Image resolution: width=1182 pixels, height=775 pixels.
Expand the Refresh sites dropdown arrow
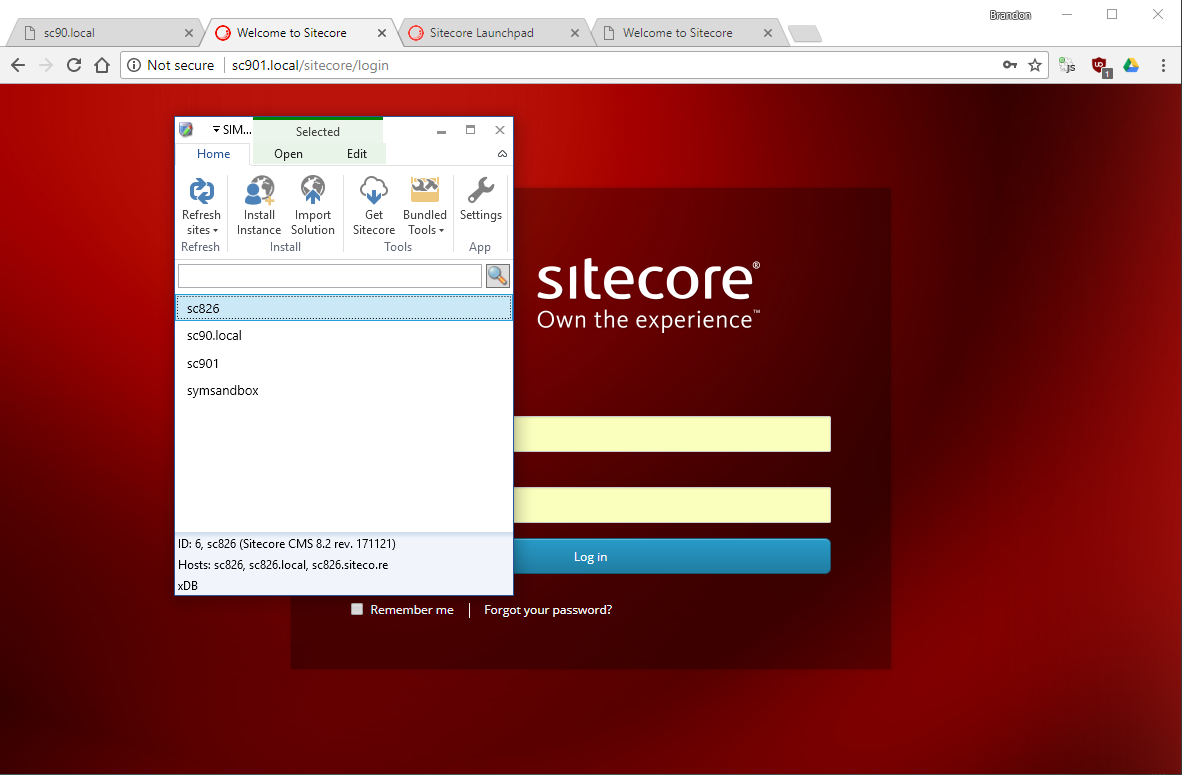pos(216,231)
